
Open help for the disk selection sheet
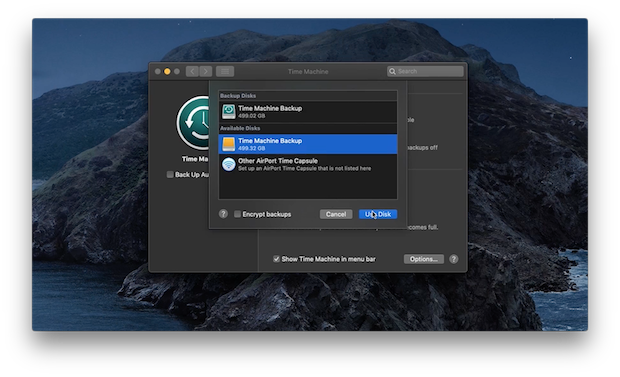[x=223, y=214]
